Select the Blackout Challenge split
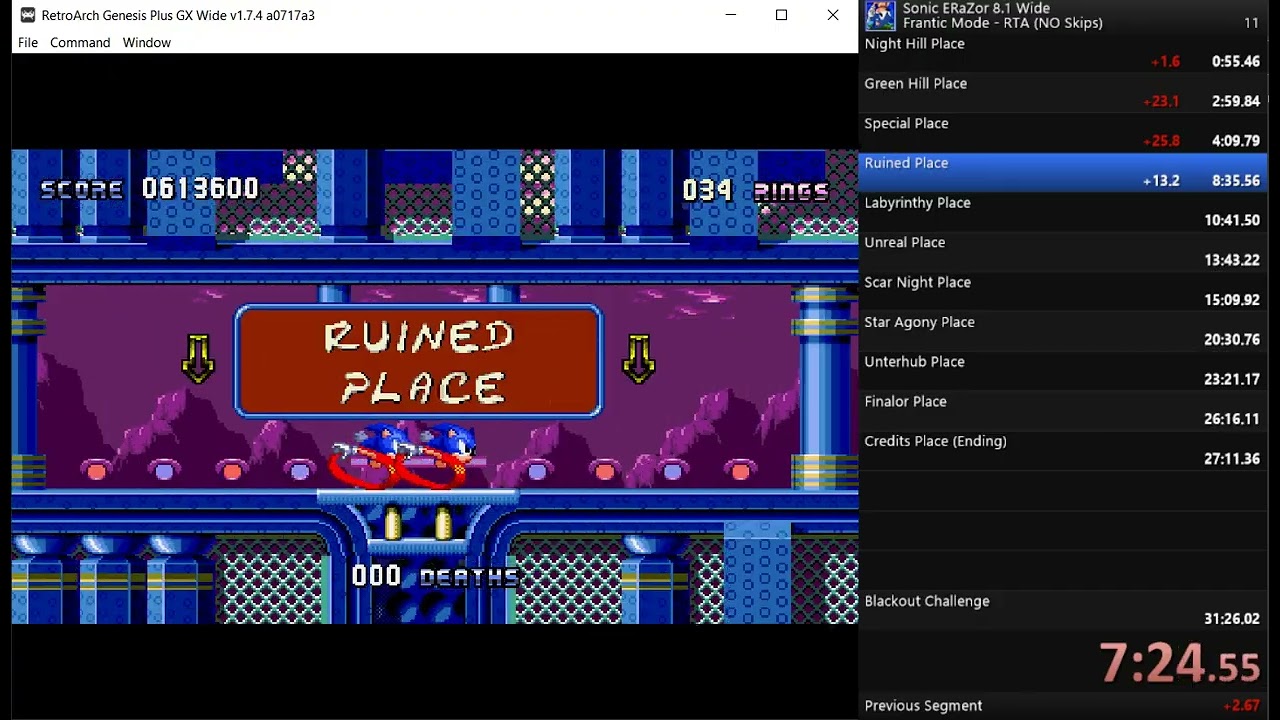This screenshot has height=720, width=1280. click(x=1062, y=610)
